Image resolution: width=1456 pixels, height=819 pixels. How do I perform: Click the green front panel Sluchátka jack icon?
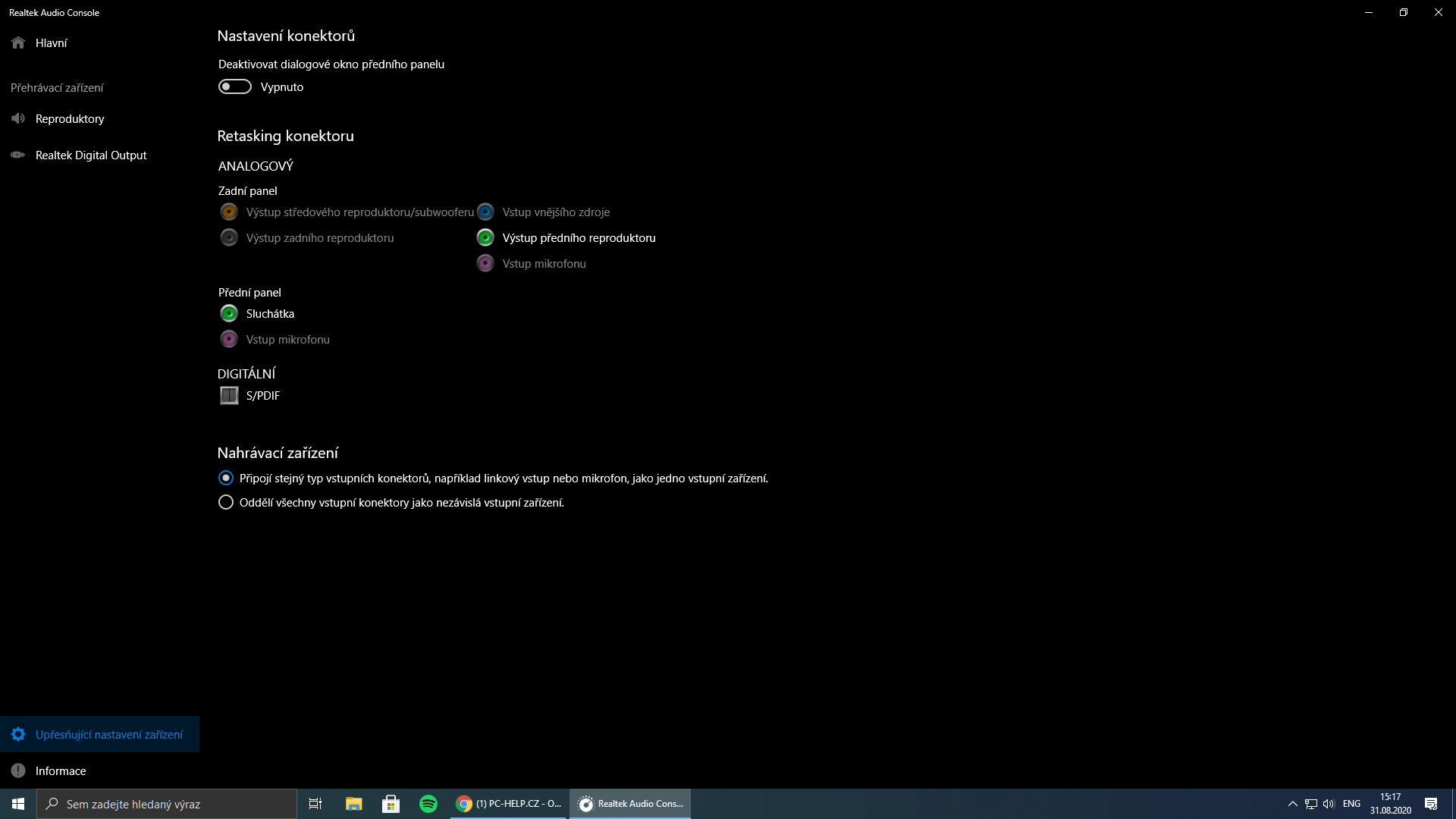(x=229, y=313)
